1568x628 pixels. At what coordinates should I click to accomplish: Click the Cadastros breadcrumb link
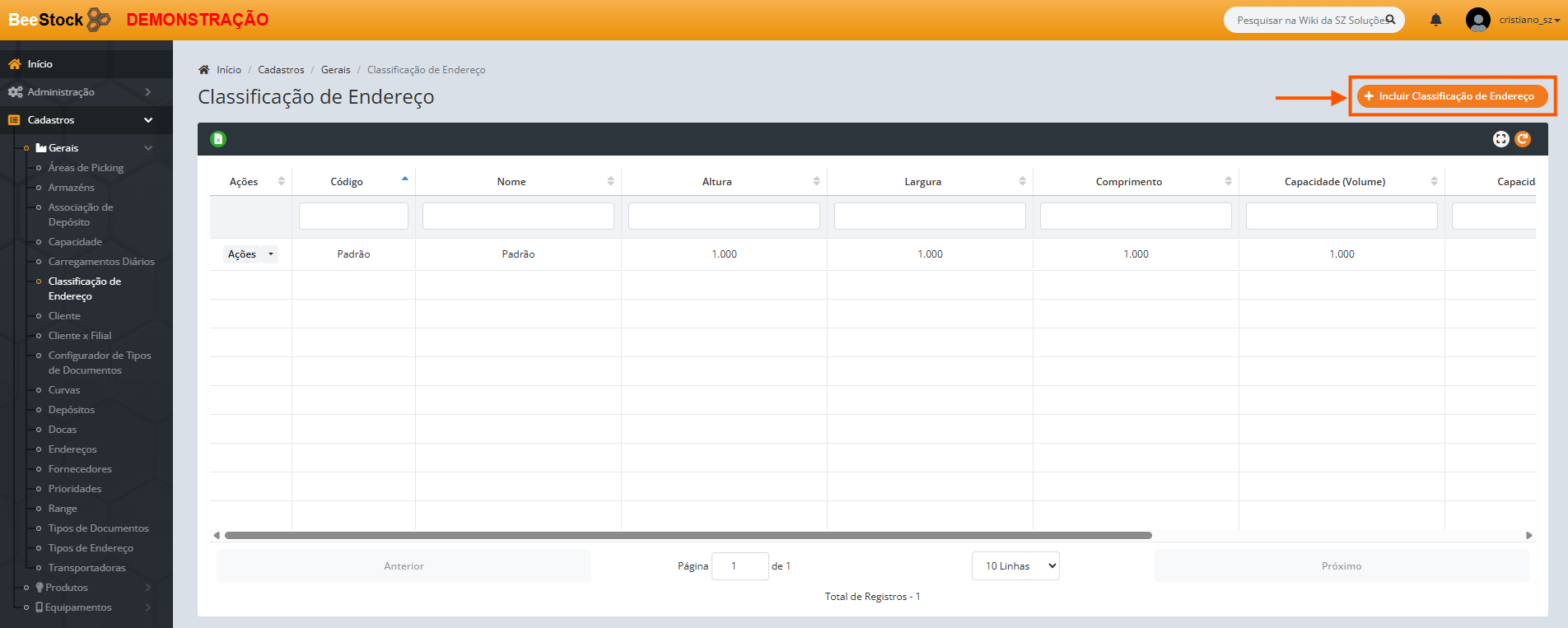click(x=281, y=70)
